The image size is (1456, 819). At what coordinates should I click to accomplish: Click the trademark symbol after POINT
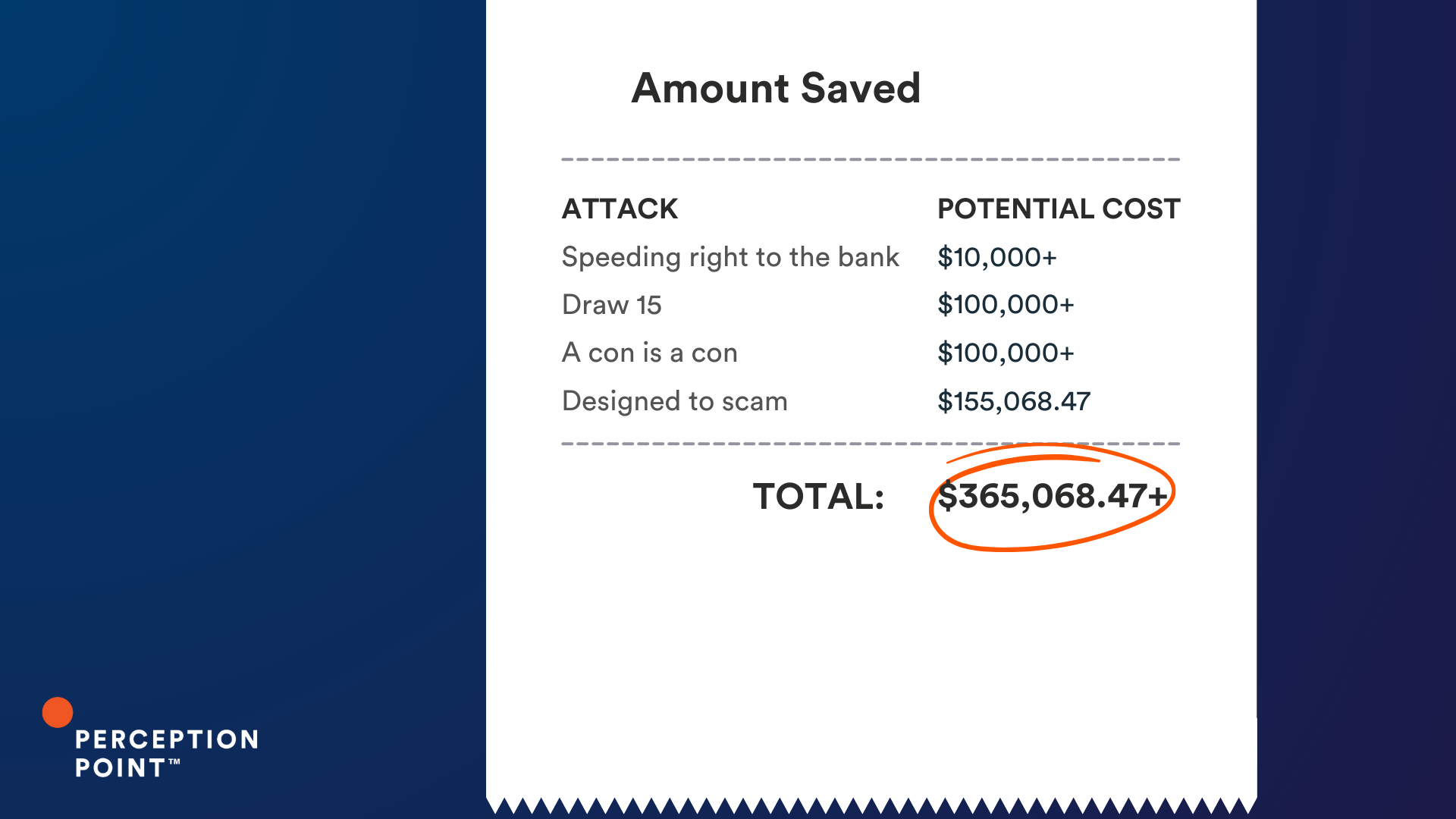[x=174, y=762]
